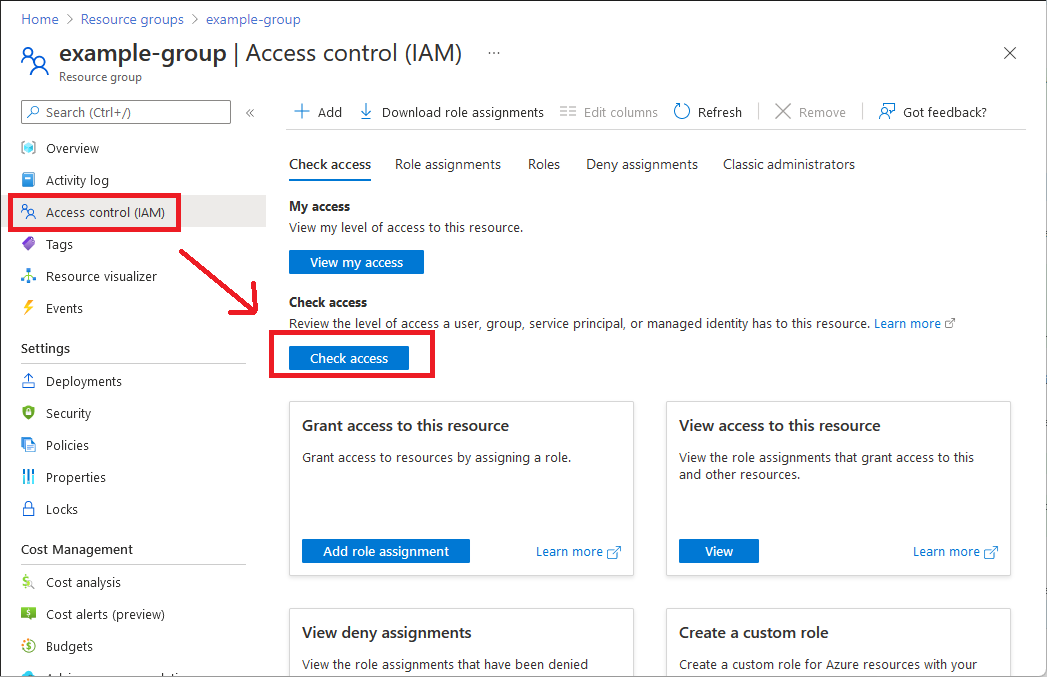
Task: Close the Access control blade
Action: pos(1010,53)
